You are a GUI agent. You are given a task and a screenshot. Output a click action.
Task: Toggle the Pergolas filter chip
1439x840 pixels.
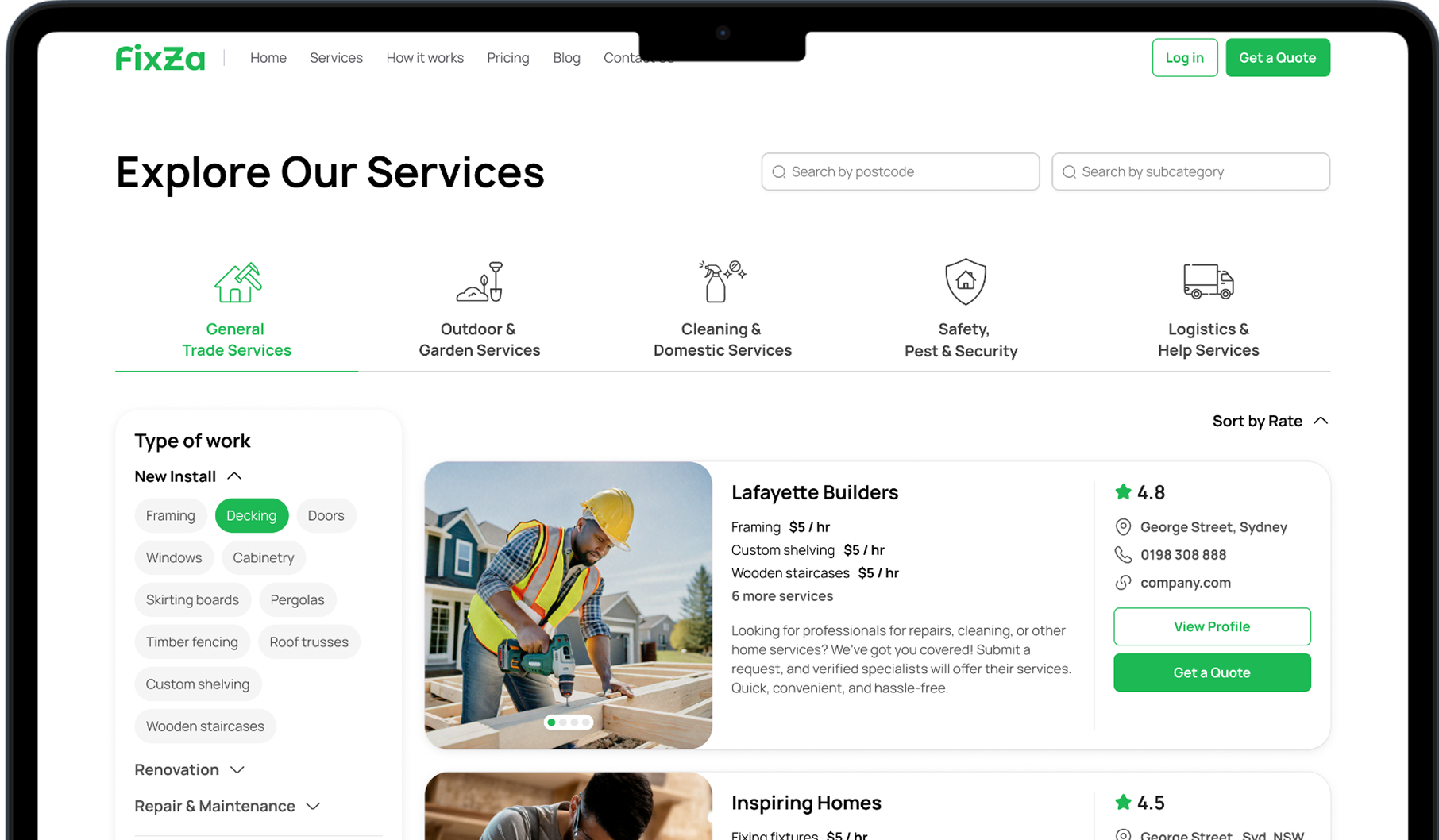click(297, 599)
